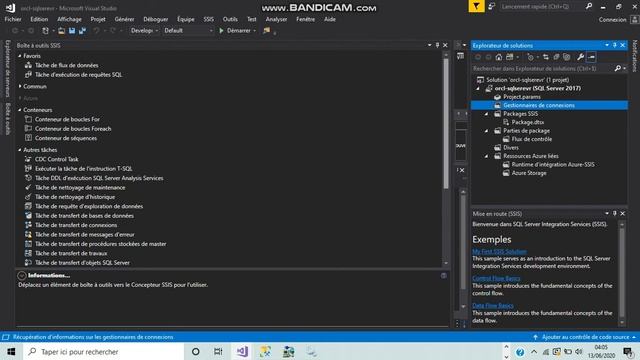Open the Déboguer menu
Viewport: 640px width, 360px height.
[x=156, y=19]
